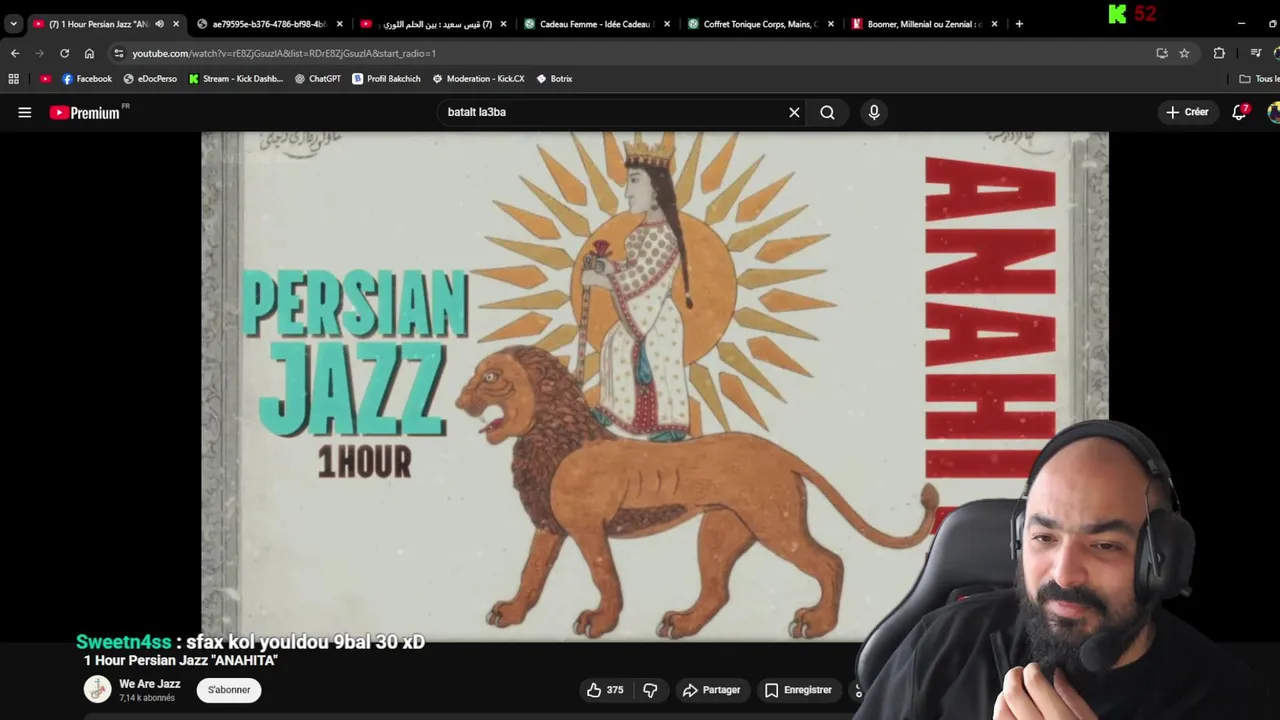Go to YouTube Premium home logo
This screenshot has height=720, width=1280.
tap(85, 113)
